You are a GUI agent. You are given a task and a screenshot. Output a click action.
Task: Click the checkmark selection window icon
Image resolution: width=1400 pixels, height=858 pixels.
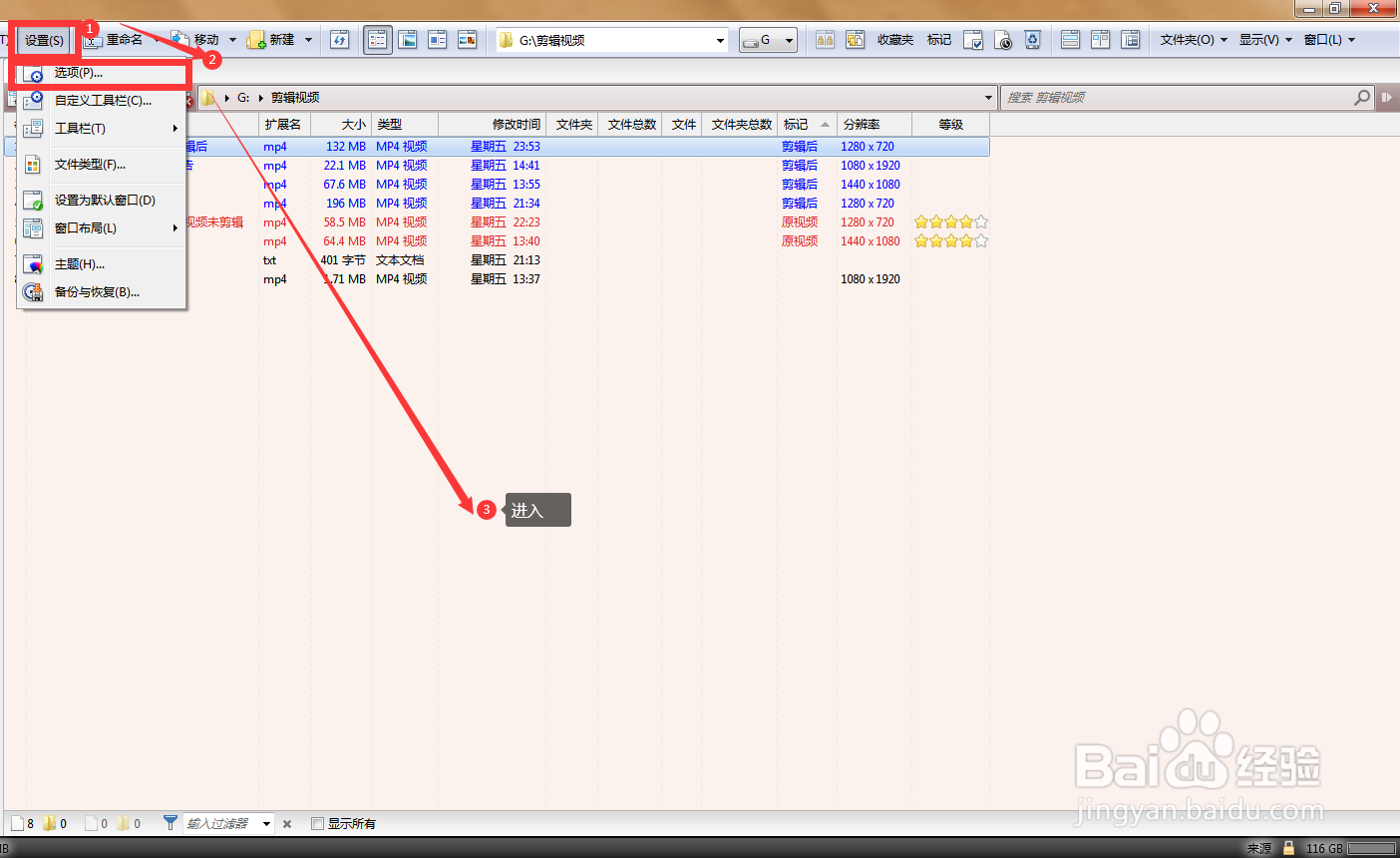pyautogui.click(x=973, y=40)
